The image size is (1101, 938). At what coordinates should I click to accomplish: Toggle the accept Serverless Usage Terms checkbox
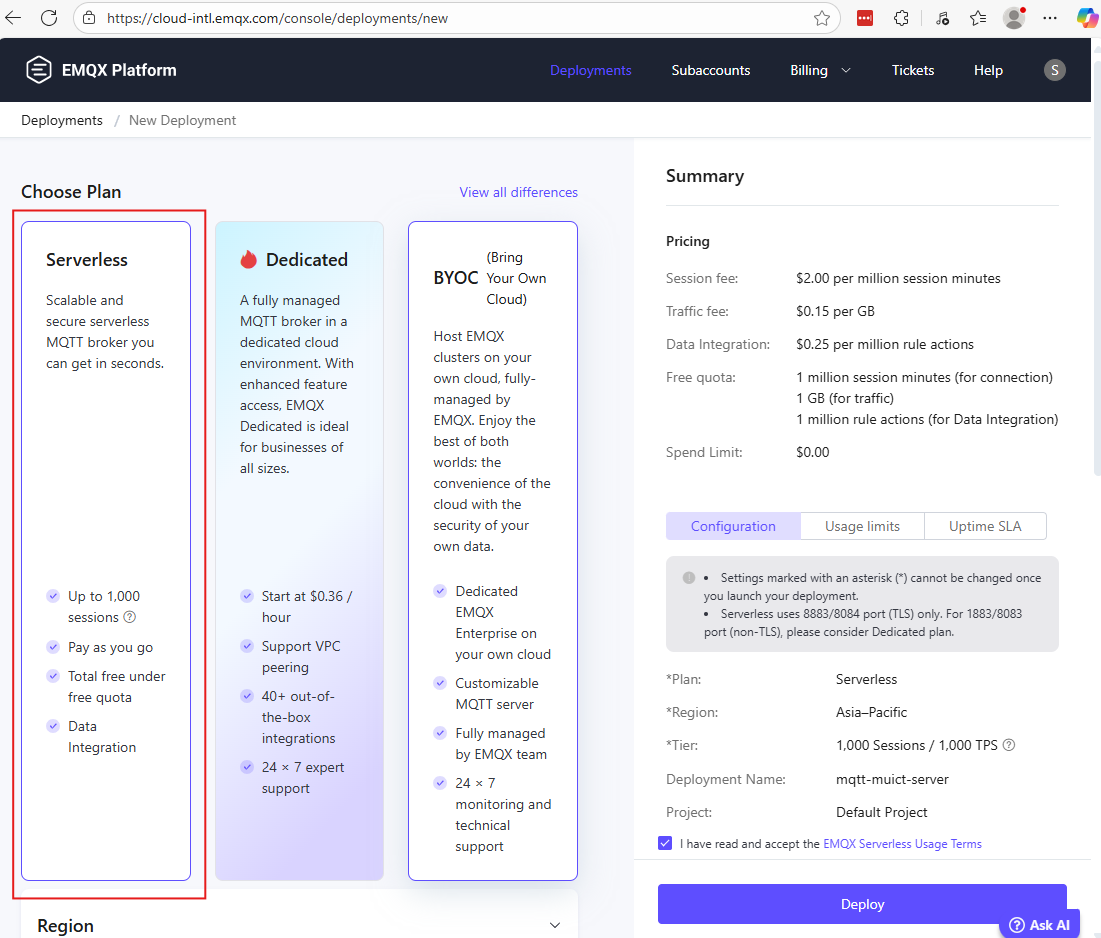(666, 843)
